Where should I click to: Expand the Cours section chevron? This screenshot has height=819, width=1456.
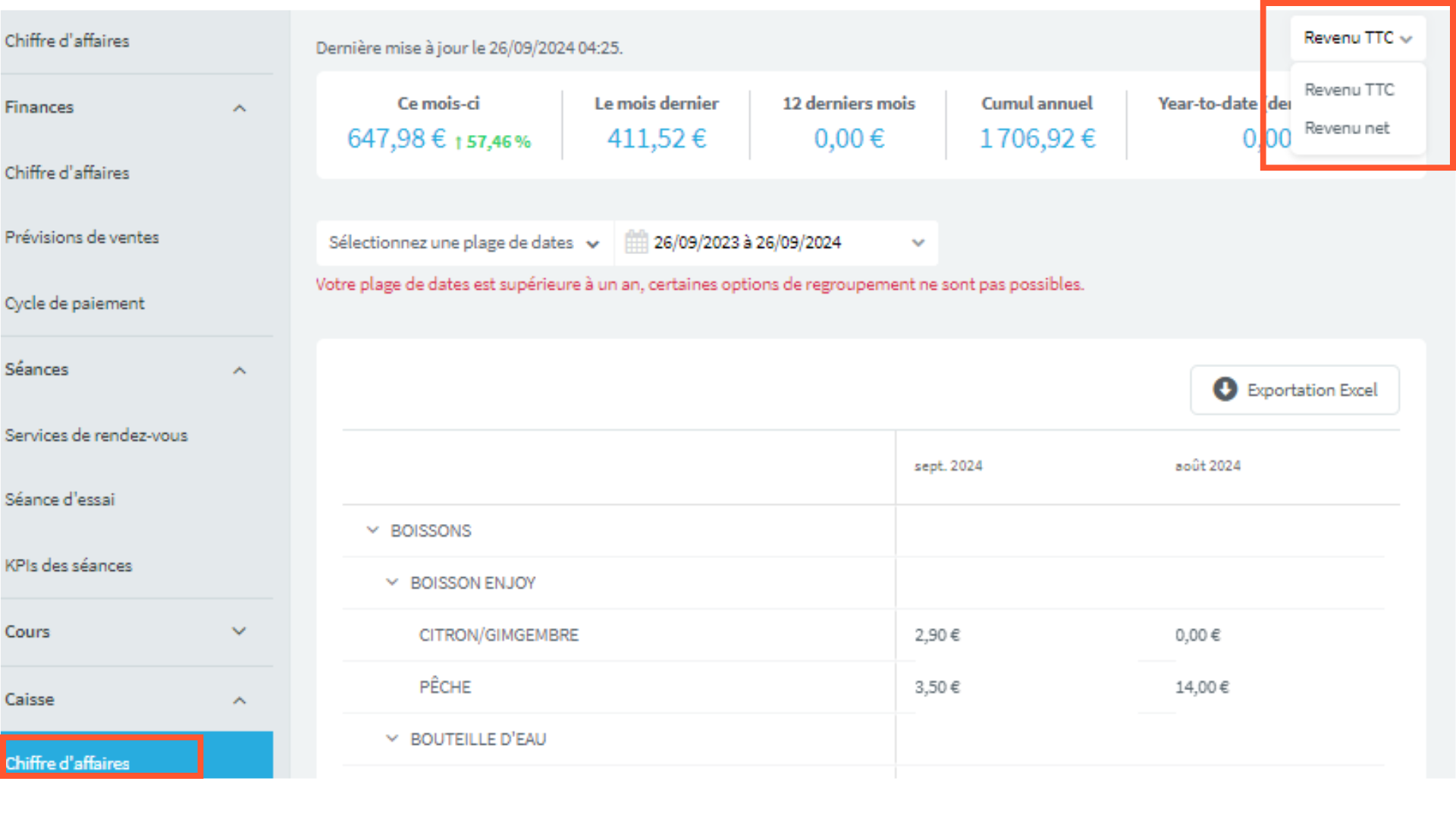240,631
